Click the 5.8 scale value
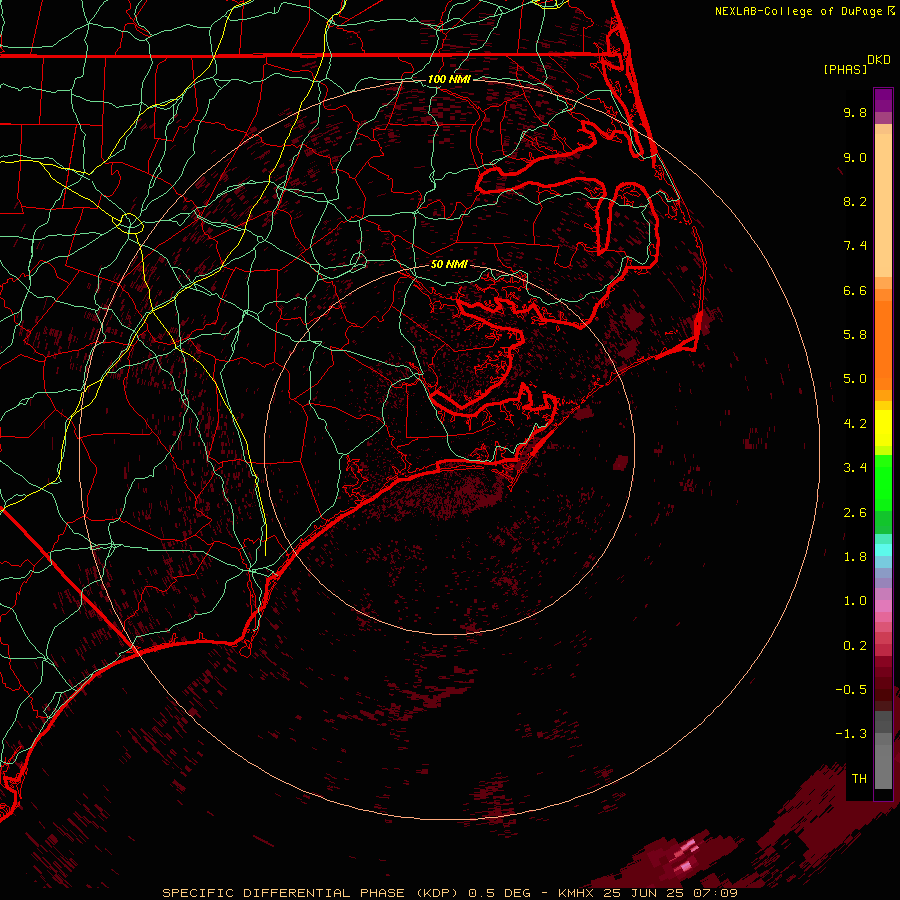Image resolution: width=900 pixels, height=900 pixels. (855, 335)
